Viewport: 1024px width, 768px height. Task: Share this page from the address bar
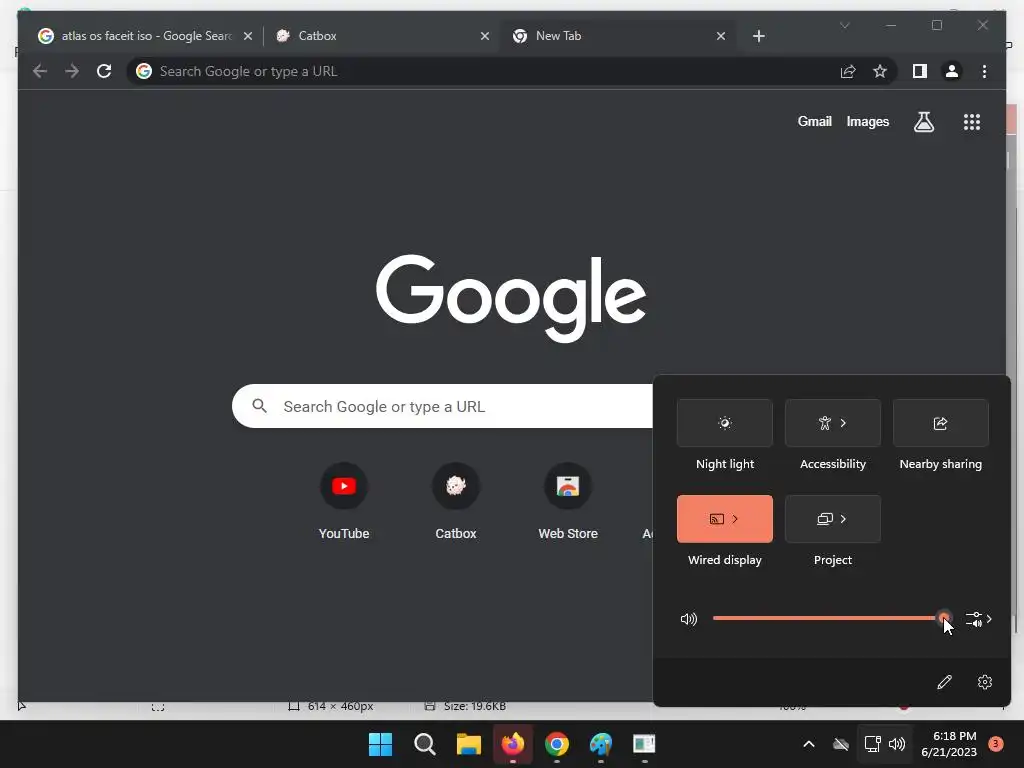click(848, 71)
